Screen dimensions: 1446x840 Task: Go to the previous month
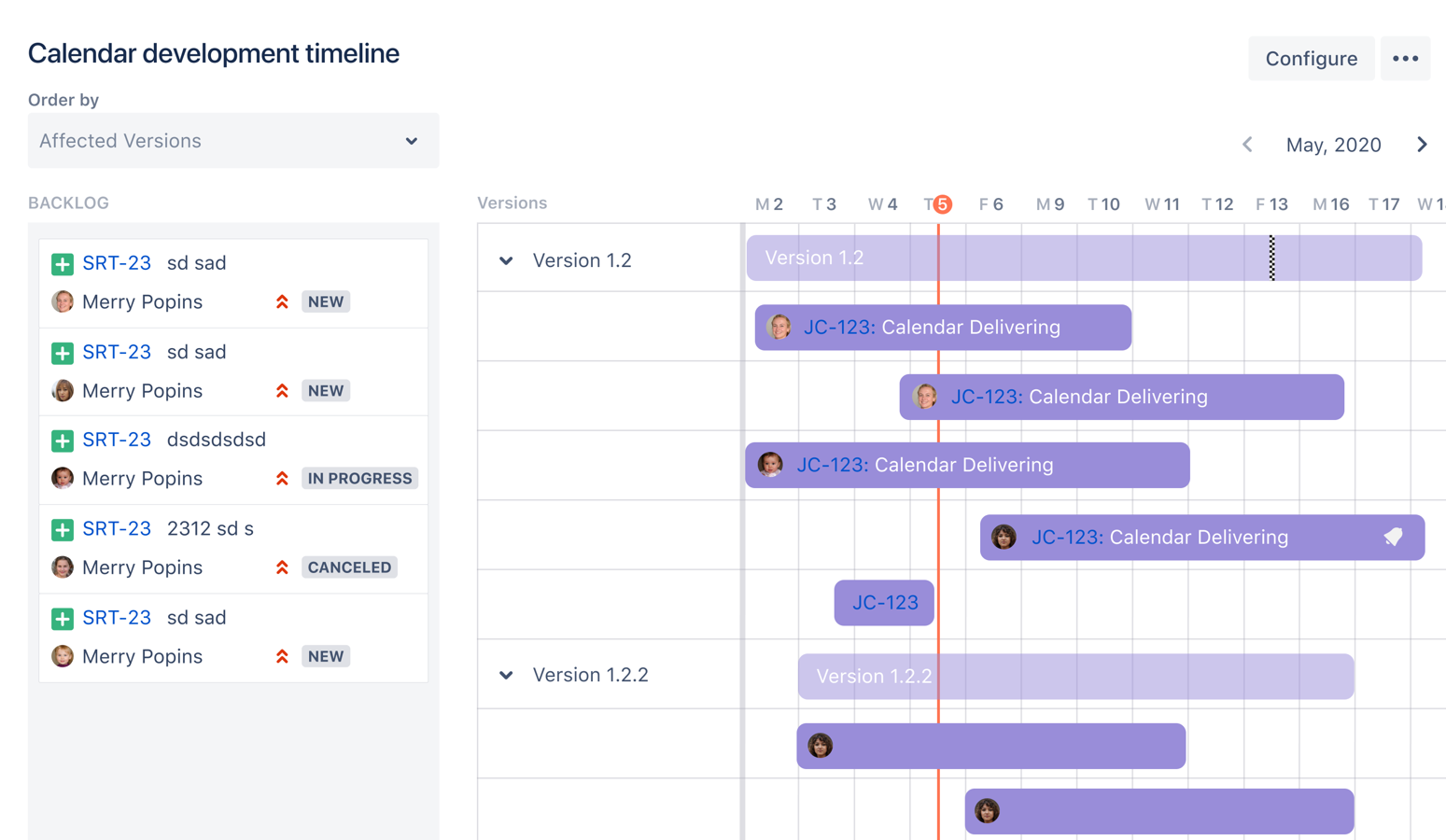click(x=1247, y=145)
